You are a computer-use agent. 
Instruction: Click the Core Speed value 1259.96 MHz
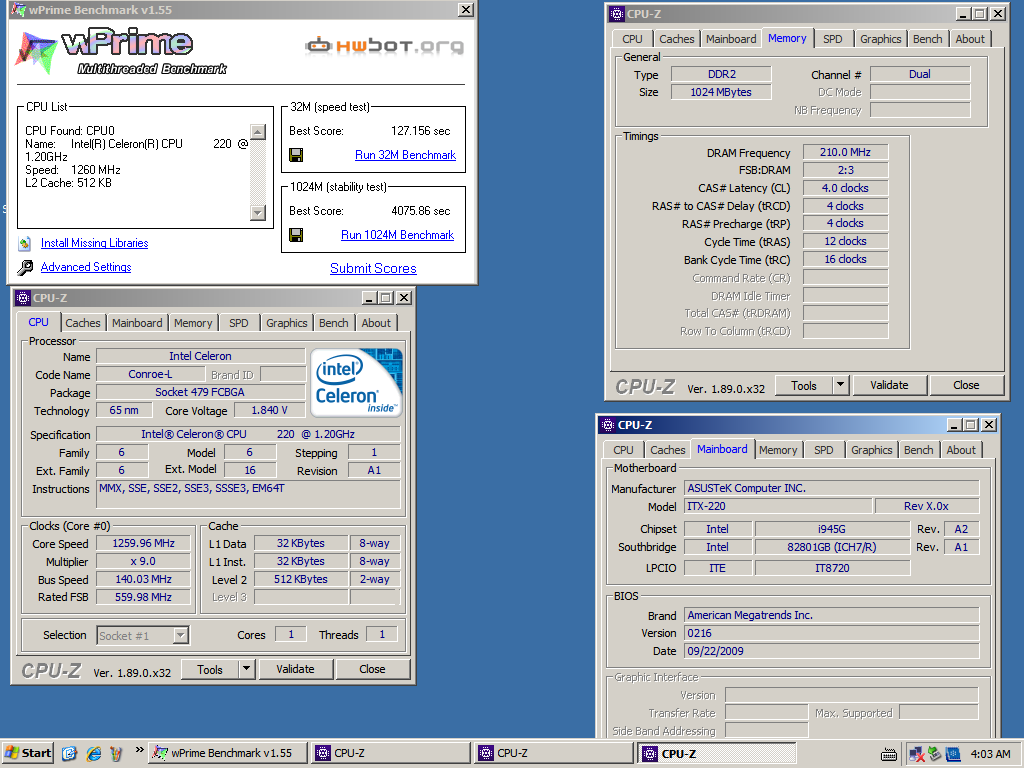(x=144, y=543)
